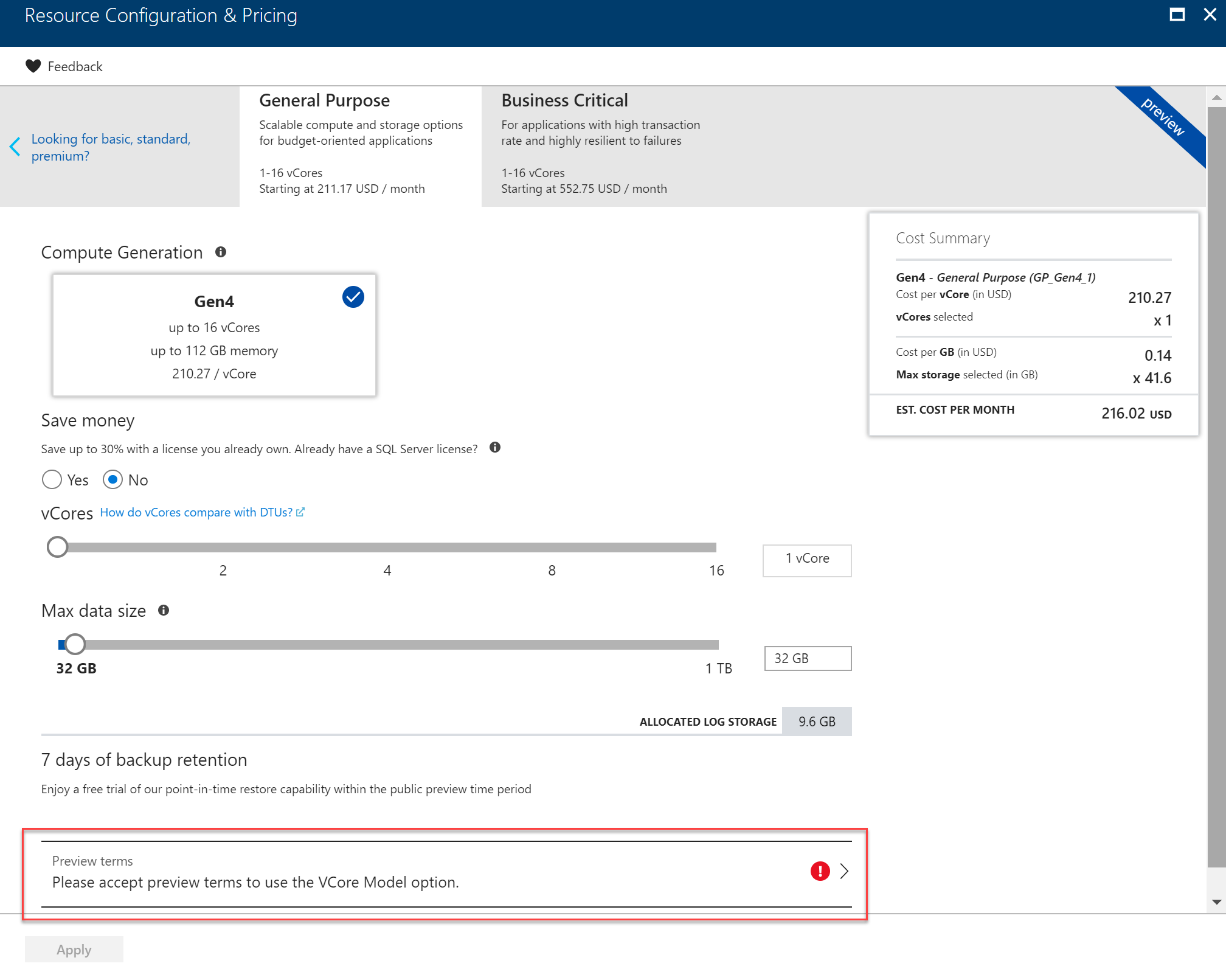Image resolution: width=1226 pixels, height=980 pixels.
Task: Click Max data size info icon
Action: (164, 610)
